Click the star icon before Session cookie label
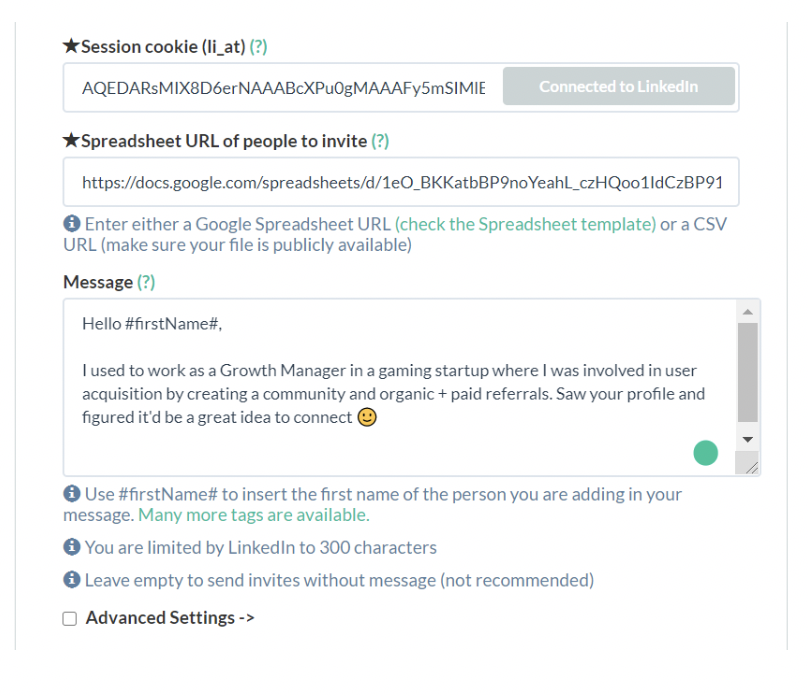 (71, 46)
